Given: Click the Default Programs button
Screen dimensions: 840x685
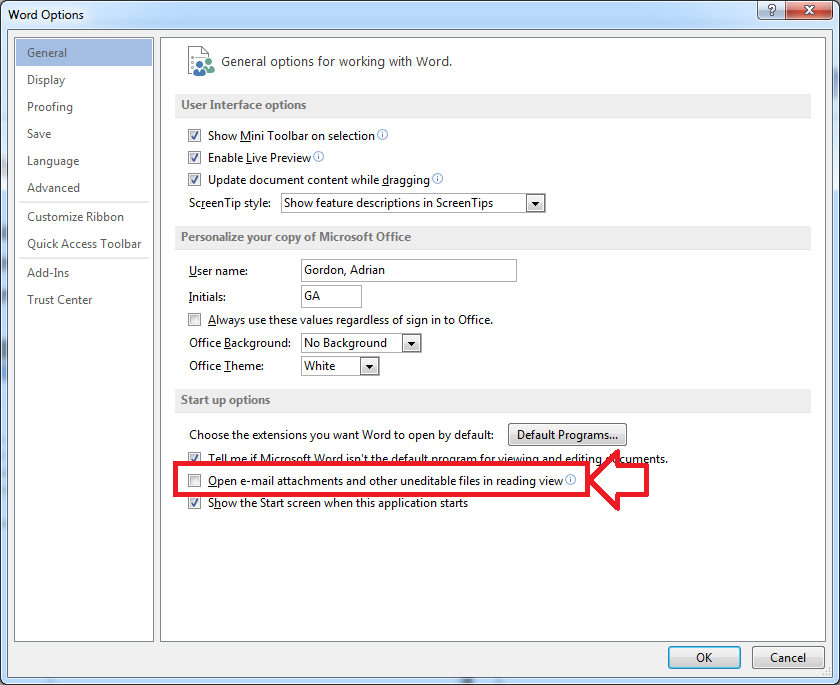Looking at the screenshot, I should point(567,434).
